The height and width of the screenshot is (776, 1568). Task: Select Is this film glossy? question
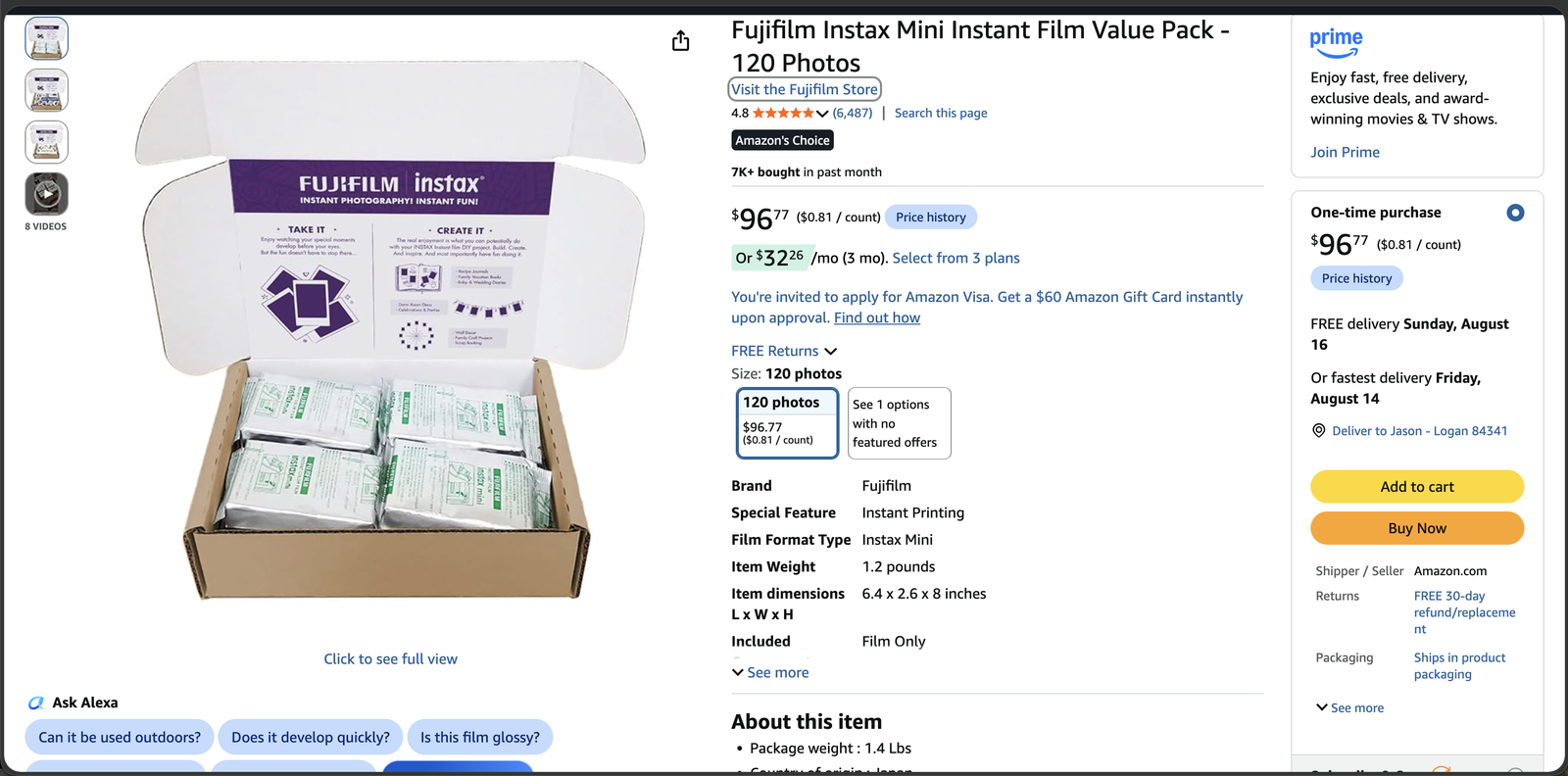click(x=480, y=737)
